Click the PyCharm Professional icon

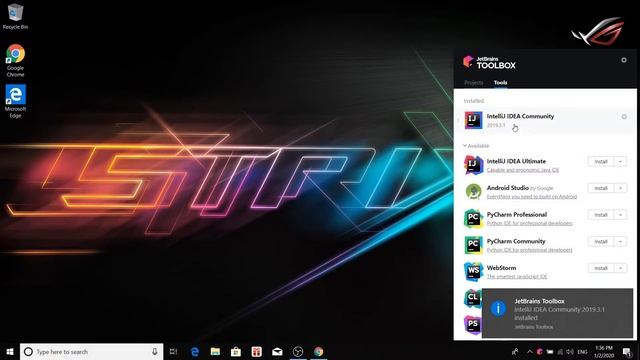click(x=473, y=218)
